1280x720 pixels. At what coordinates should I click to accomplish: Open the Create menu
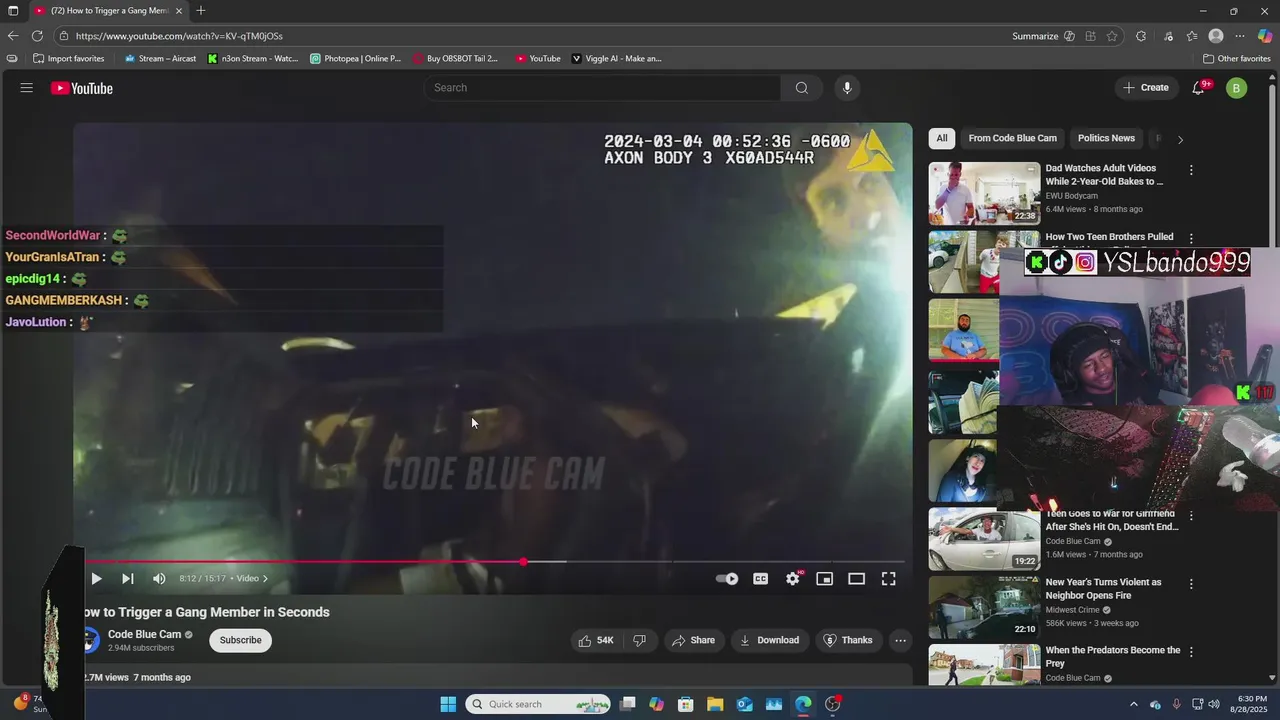click(x=1146, y=88)
